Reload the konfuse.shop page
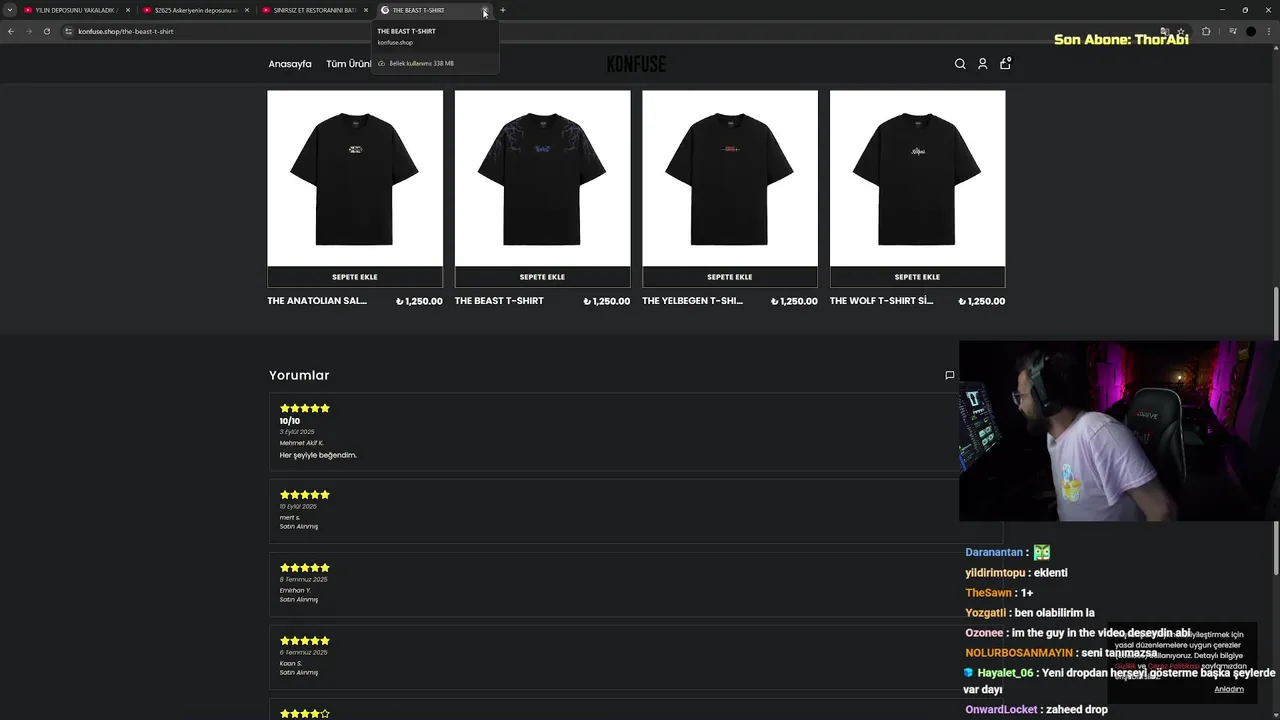The width and height of the screenshot is (1280, 720). [46, 31]
